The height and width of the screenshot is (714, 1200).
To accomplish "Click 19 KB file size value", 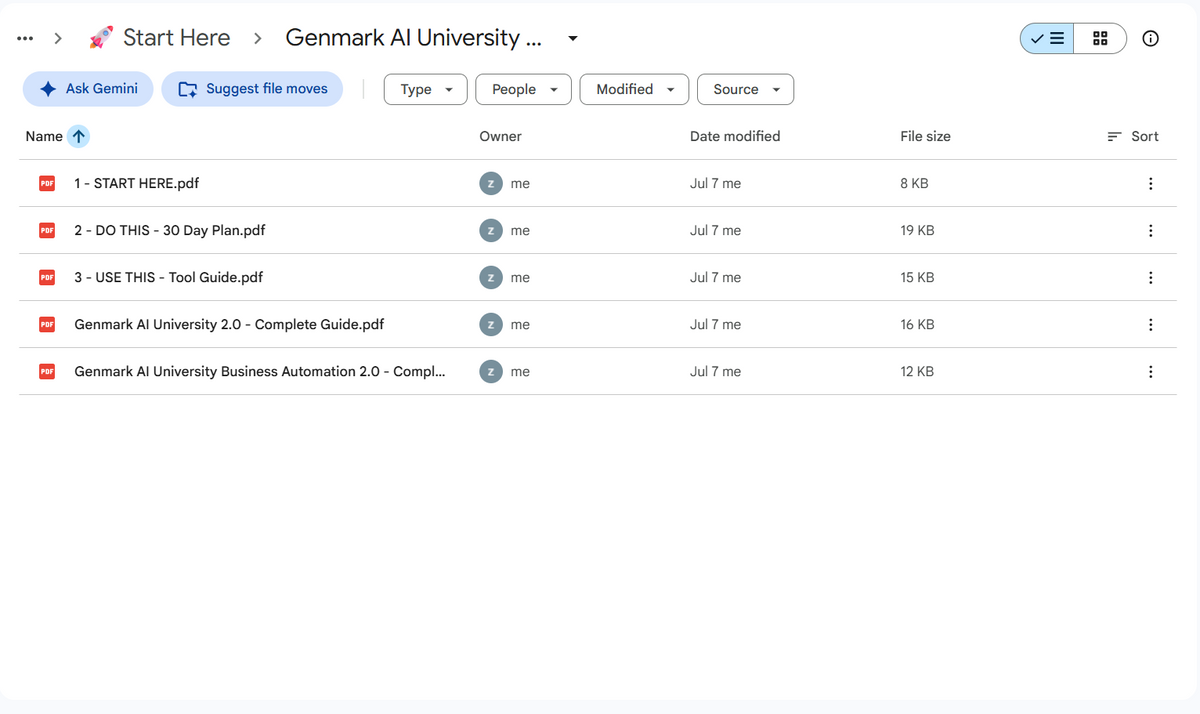I will (x=917, y=231).
